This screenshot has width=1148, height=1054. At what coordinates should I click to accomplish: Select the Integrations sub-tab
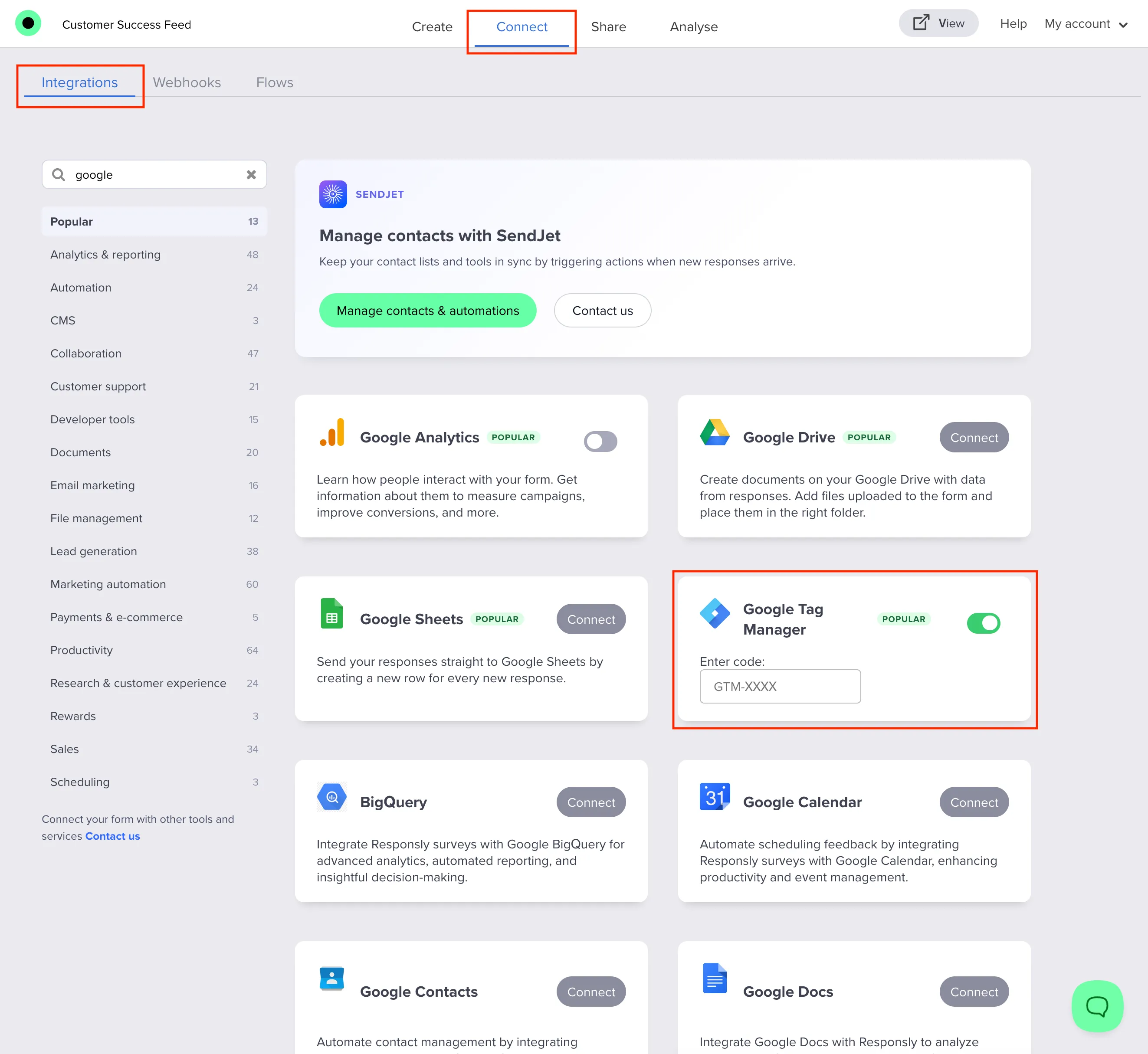click(79, 83)
